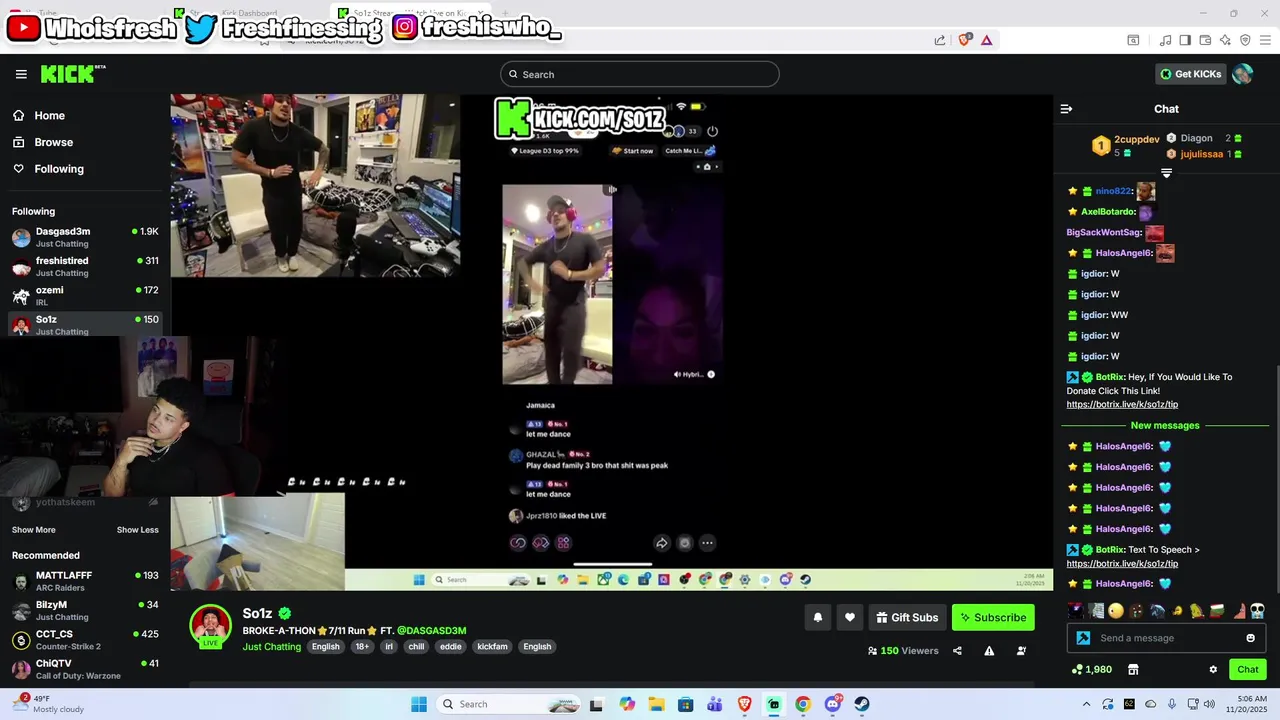Image resolution: width=1280 pixels, height=720 pixels.
Task: Open BilzyM recommended channel
Action: point(85,610)
